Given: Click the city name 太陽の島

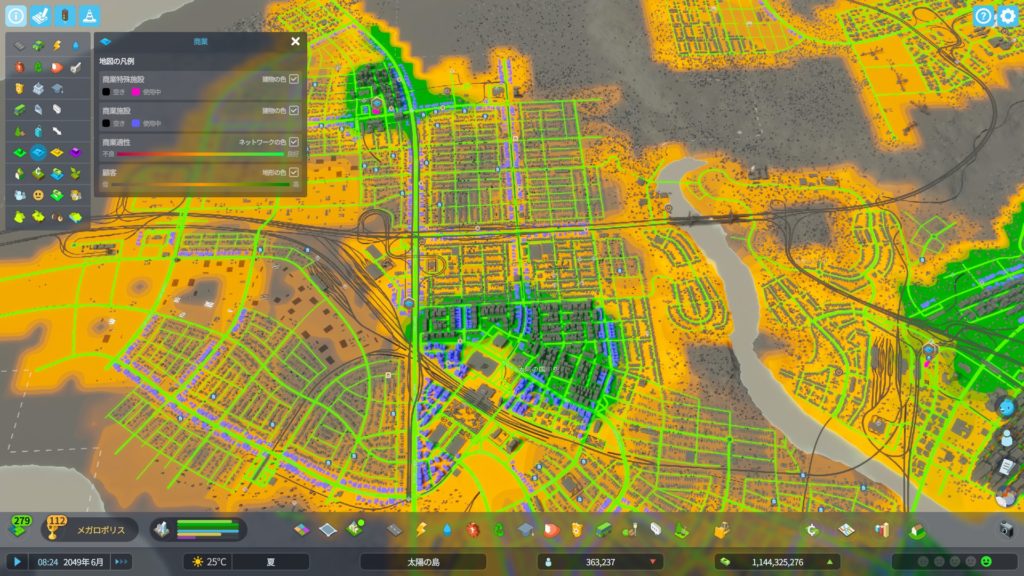Looking at the screenshot, I should tap(422, 562).
